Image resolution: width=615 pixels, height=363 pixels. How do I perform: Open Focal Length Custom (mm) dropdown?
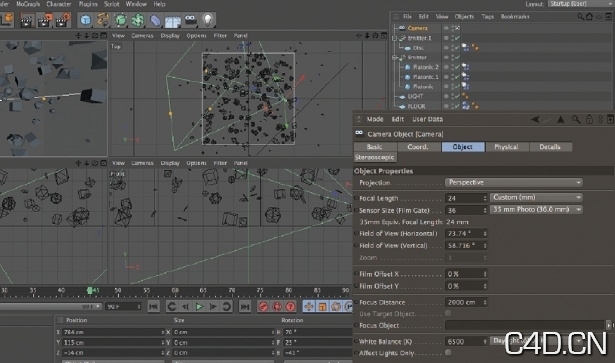pyautogui.click(x=536, y=197)
